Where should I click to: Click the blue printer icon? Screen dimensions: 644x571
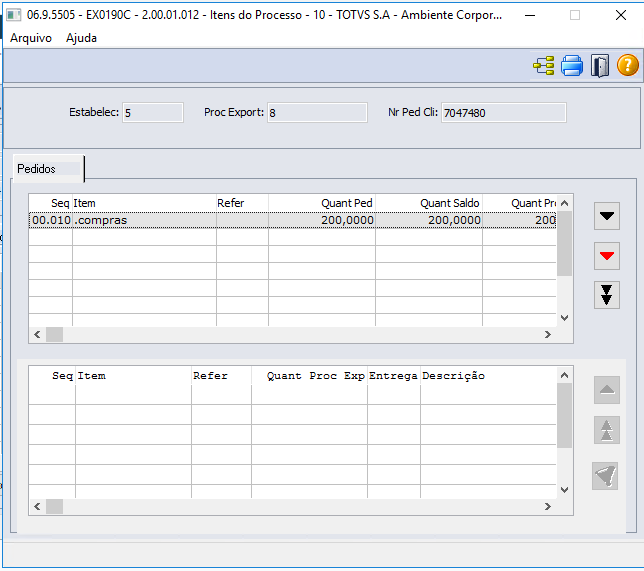click(572, 66)
